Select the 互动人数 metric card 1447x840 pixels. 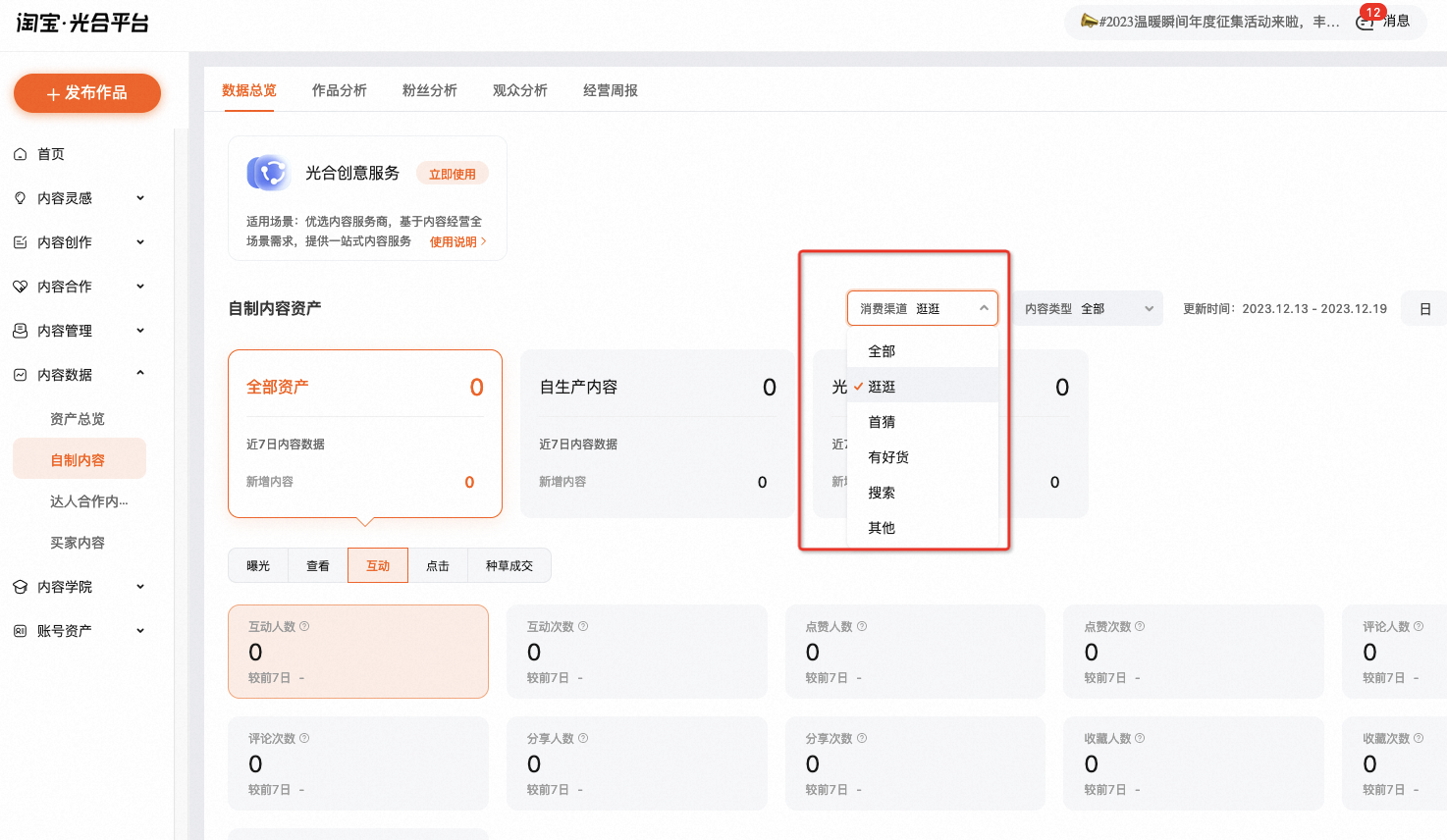pyautogui.click(x=358, y=652)
